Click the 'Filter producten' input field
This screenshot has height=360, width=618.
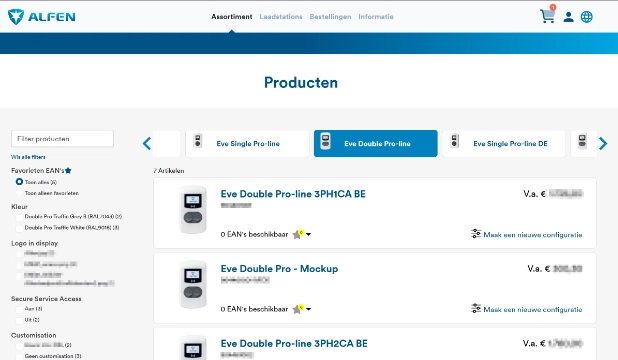click(x=62, y=139)
